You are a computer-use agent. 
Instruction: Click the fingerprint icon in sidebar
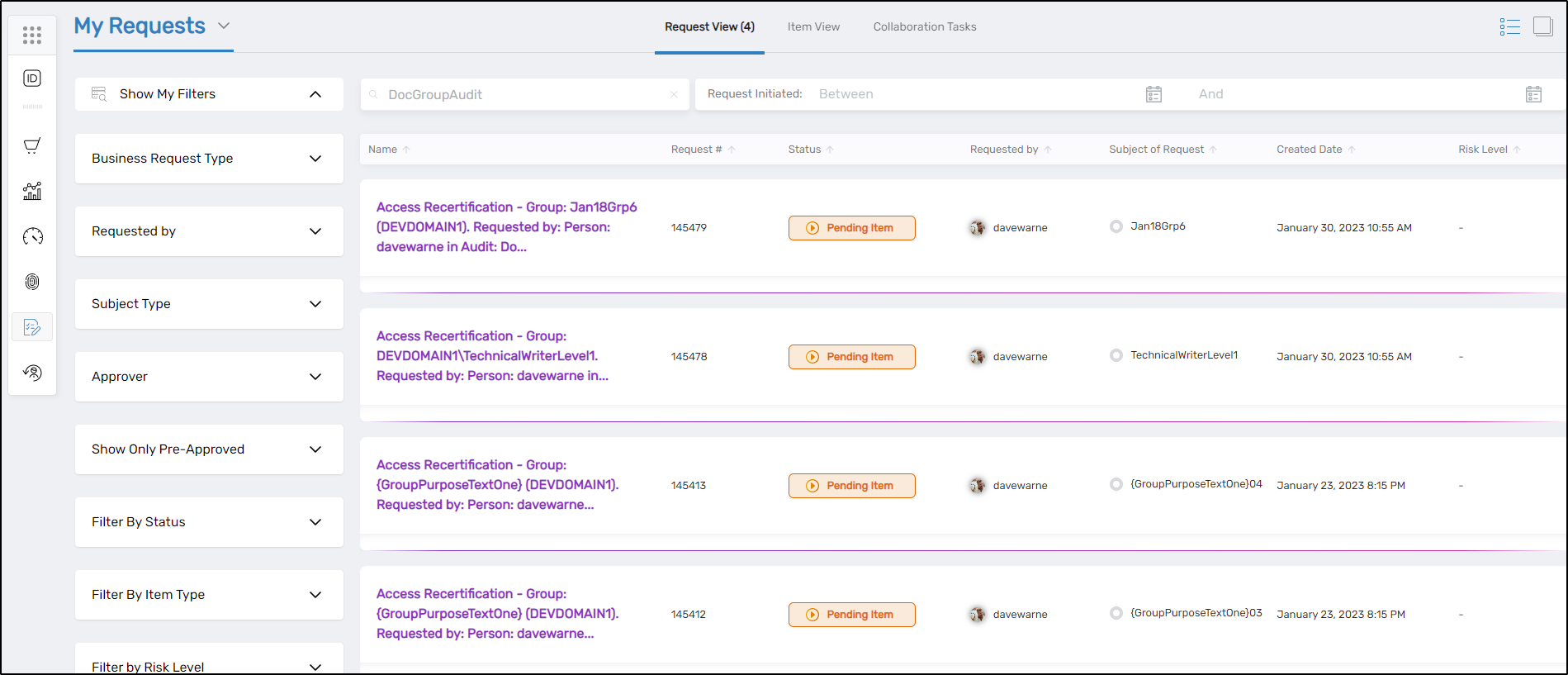tap(32, 282)
